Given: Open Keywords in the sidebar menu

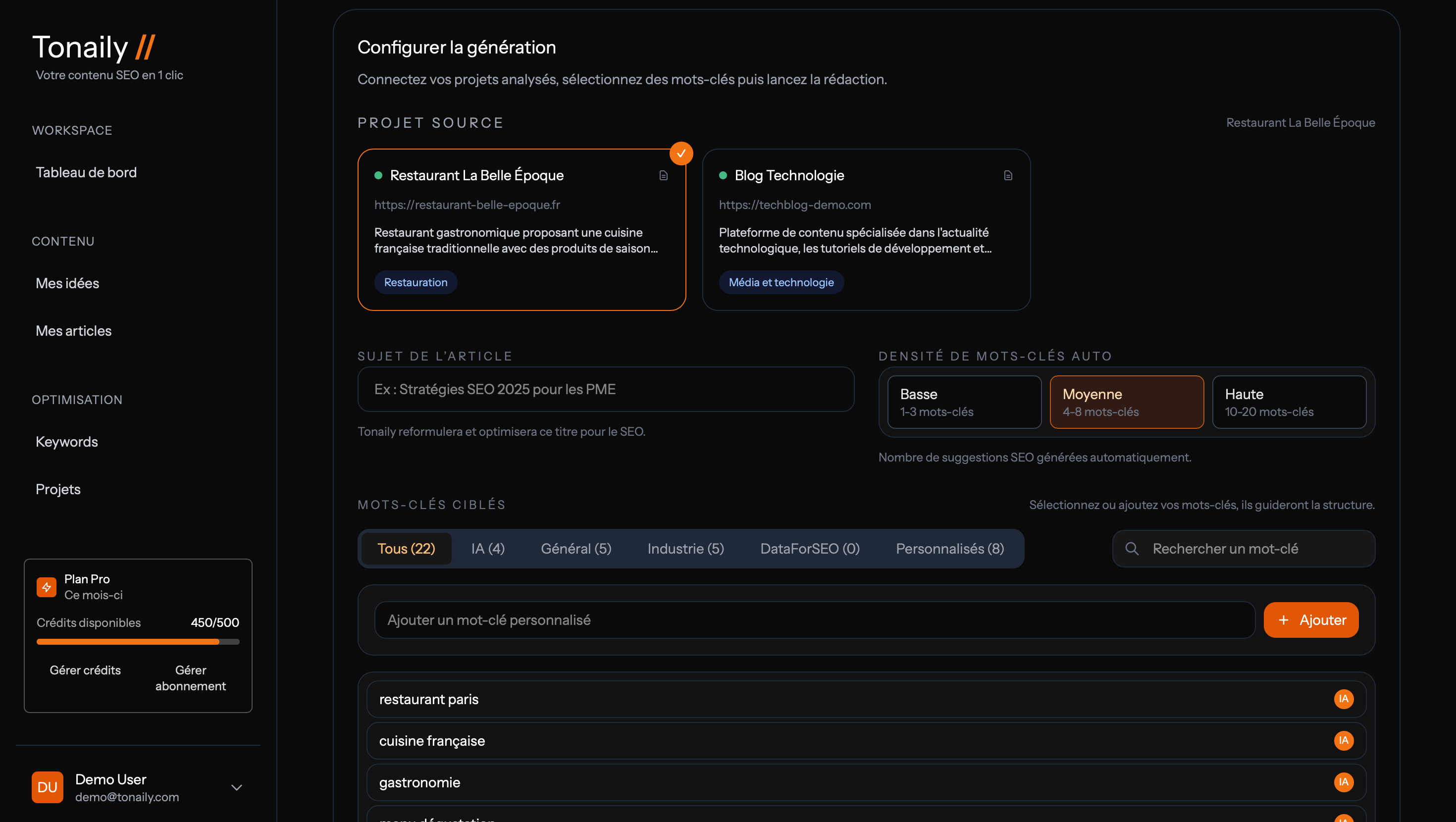Looking at the screenshot, I should (x=67, y=442).
